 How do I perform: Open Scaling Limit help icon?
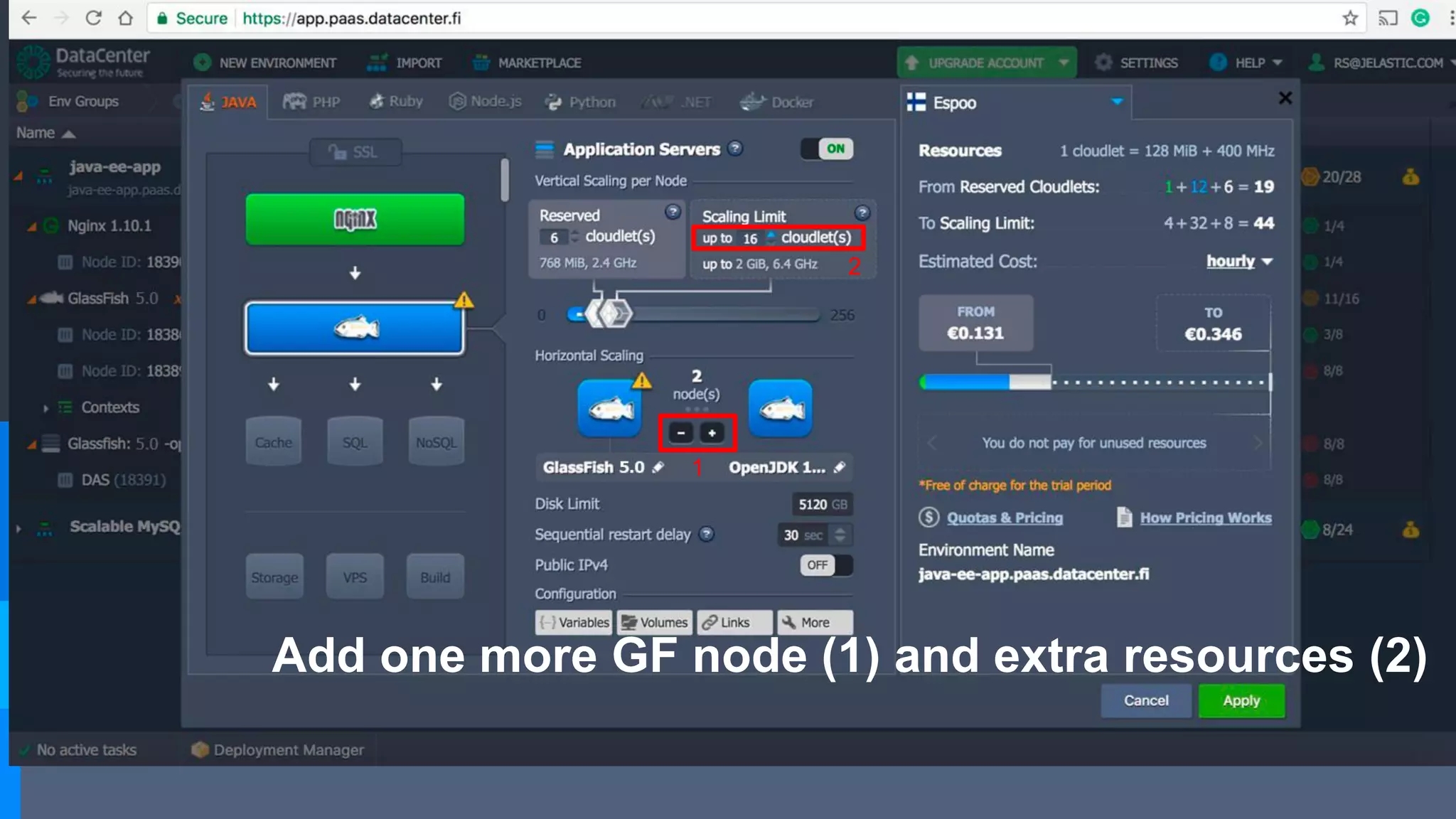point(862,213)
